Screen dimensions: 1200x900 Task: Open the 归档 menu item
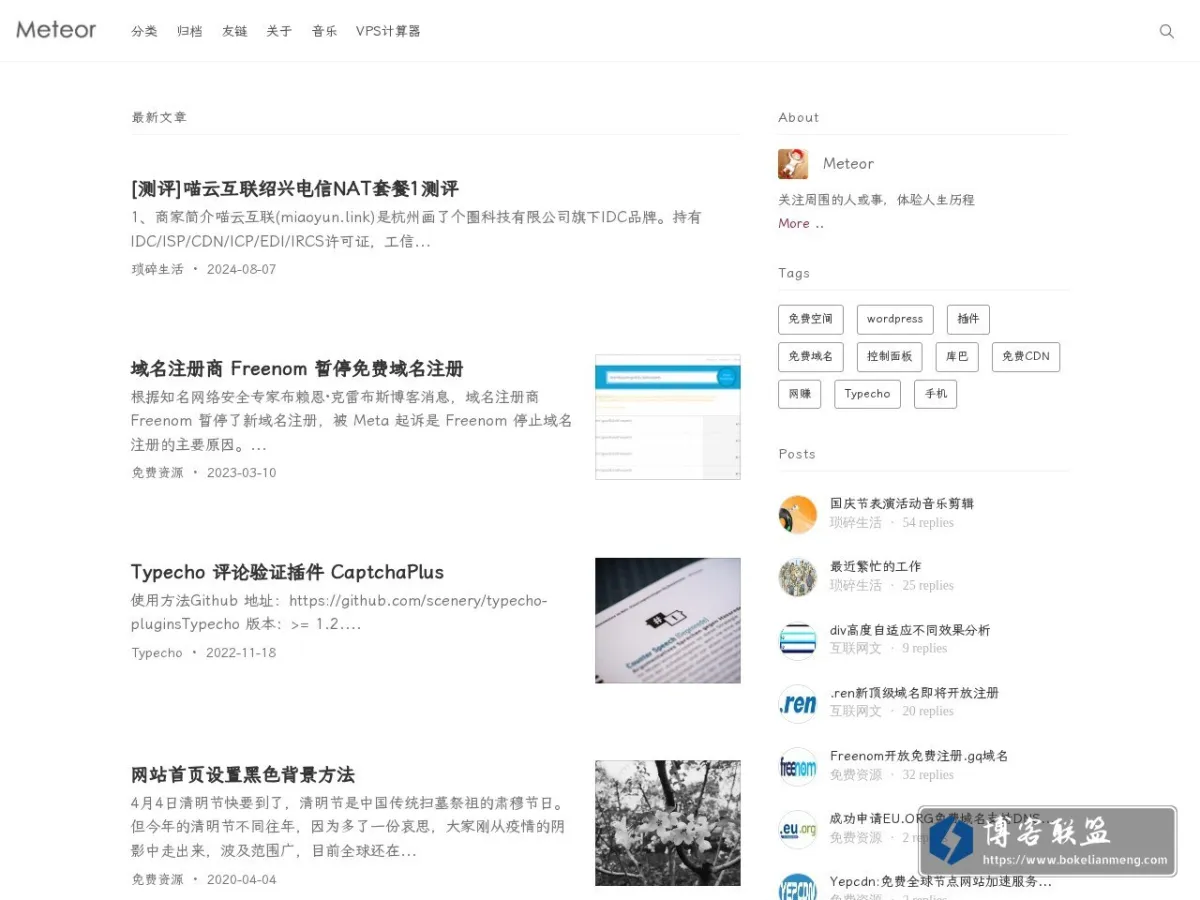pos(189,31)
